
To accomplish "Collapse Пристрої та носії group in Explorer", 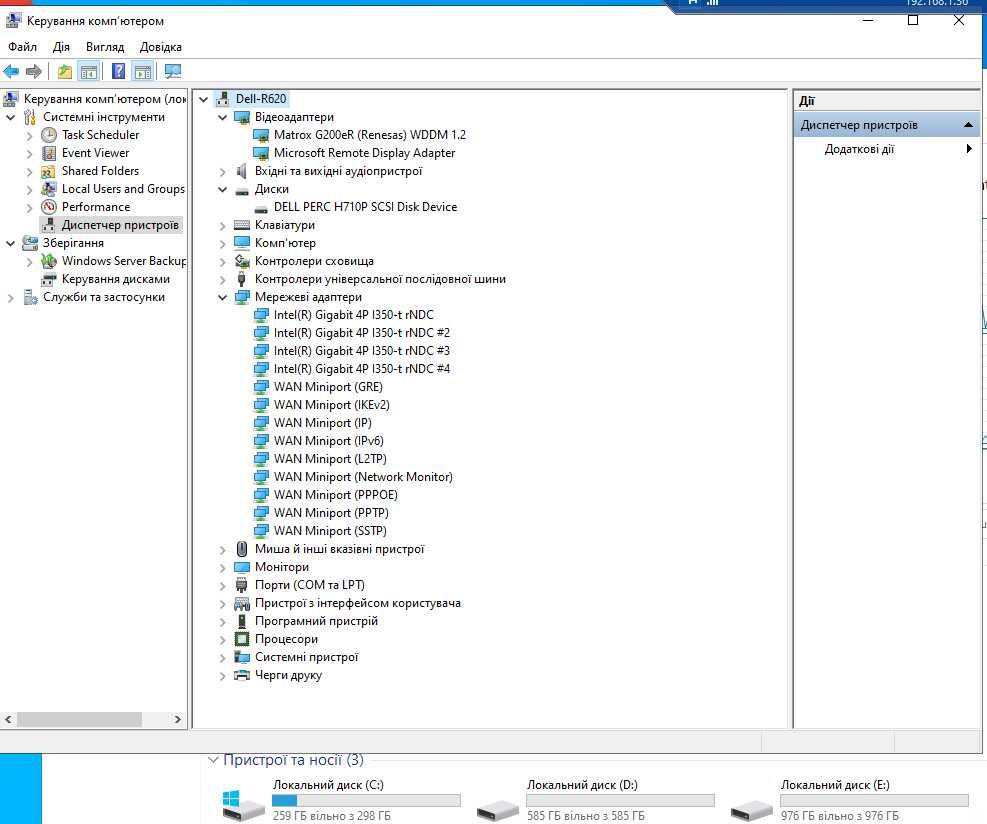I will tap(213, 760).
